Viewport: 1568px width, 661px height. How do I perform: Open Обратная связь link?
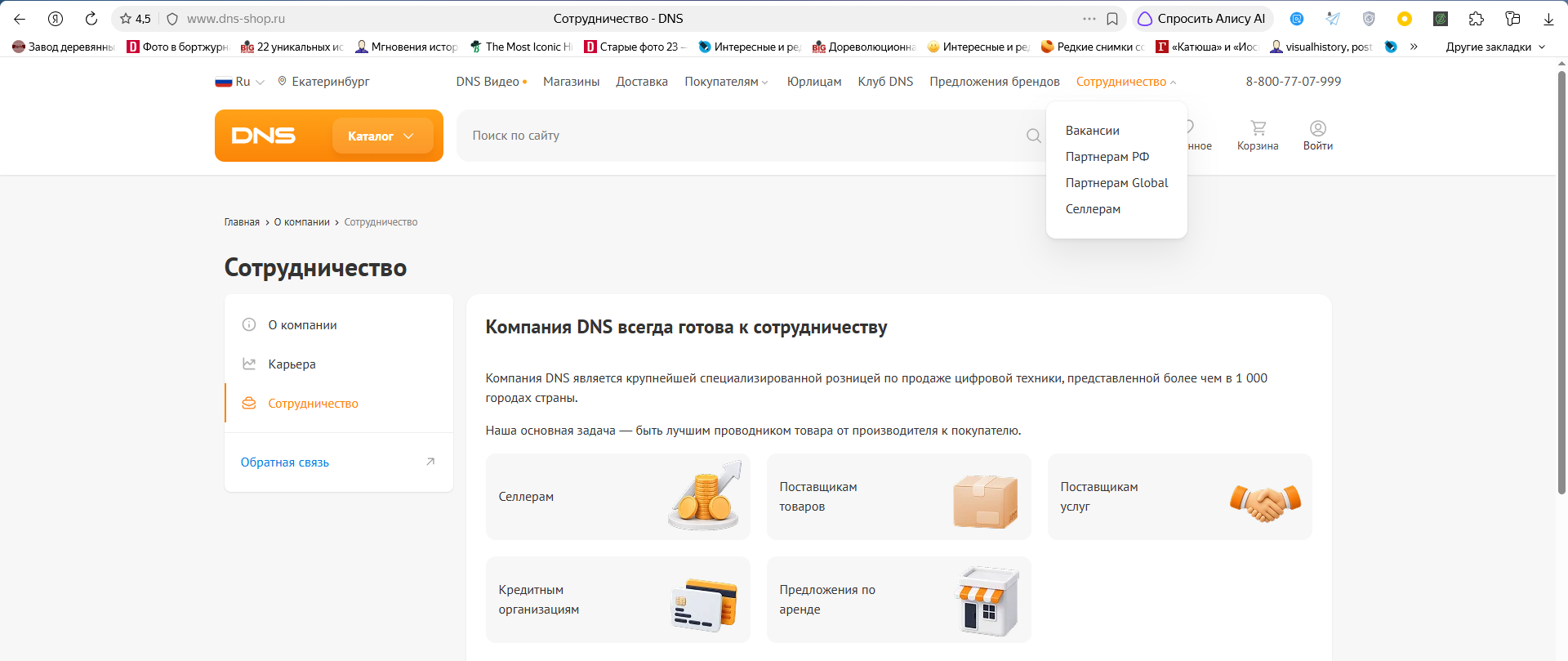click(284, 462)
